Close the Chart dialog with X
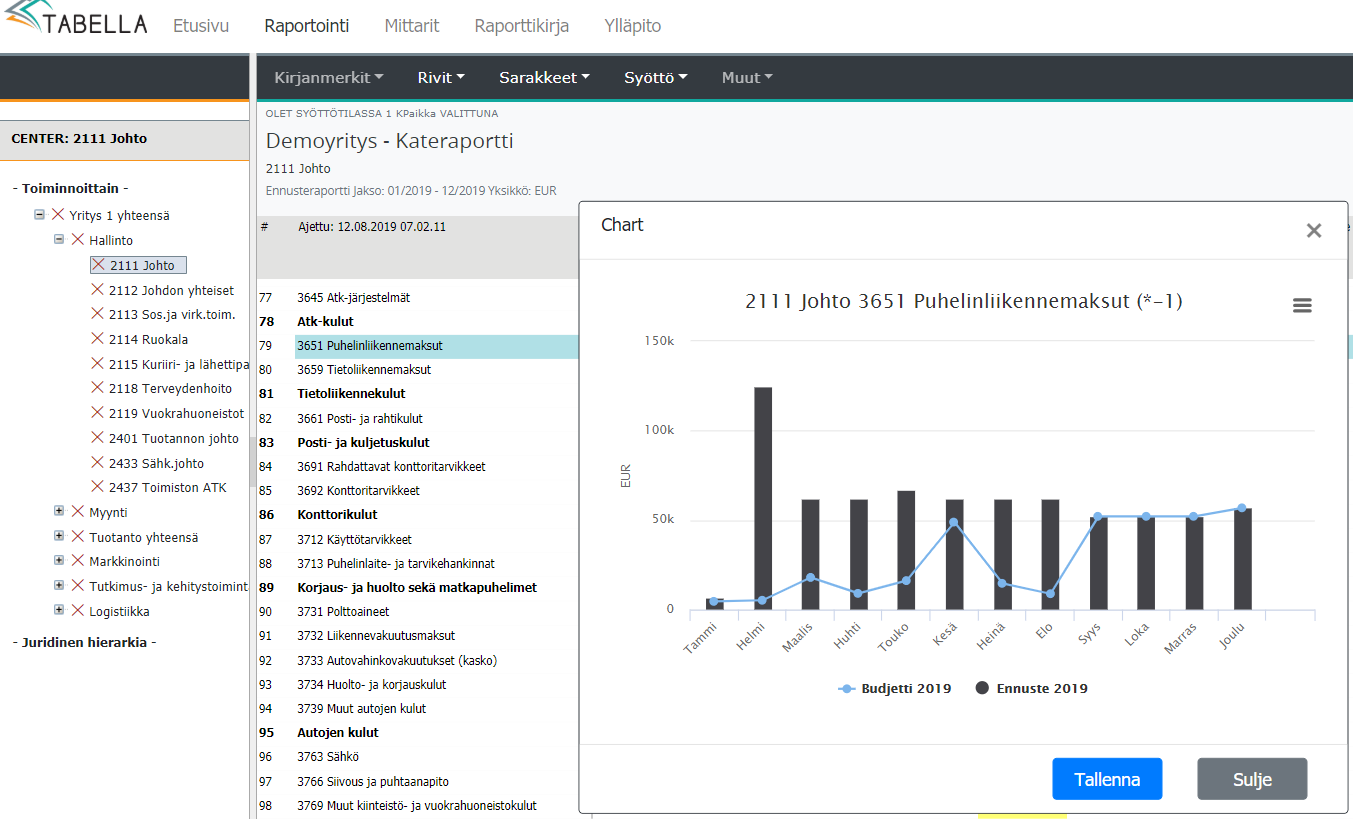The width and height of the screenshot is (1353, 819). (x=1313, y=231)
